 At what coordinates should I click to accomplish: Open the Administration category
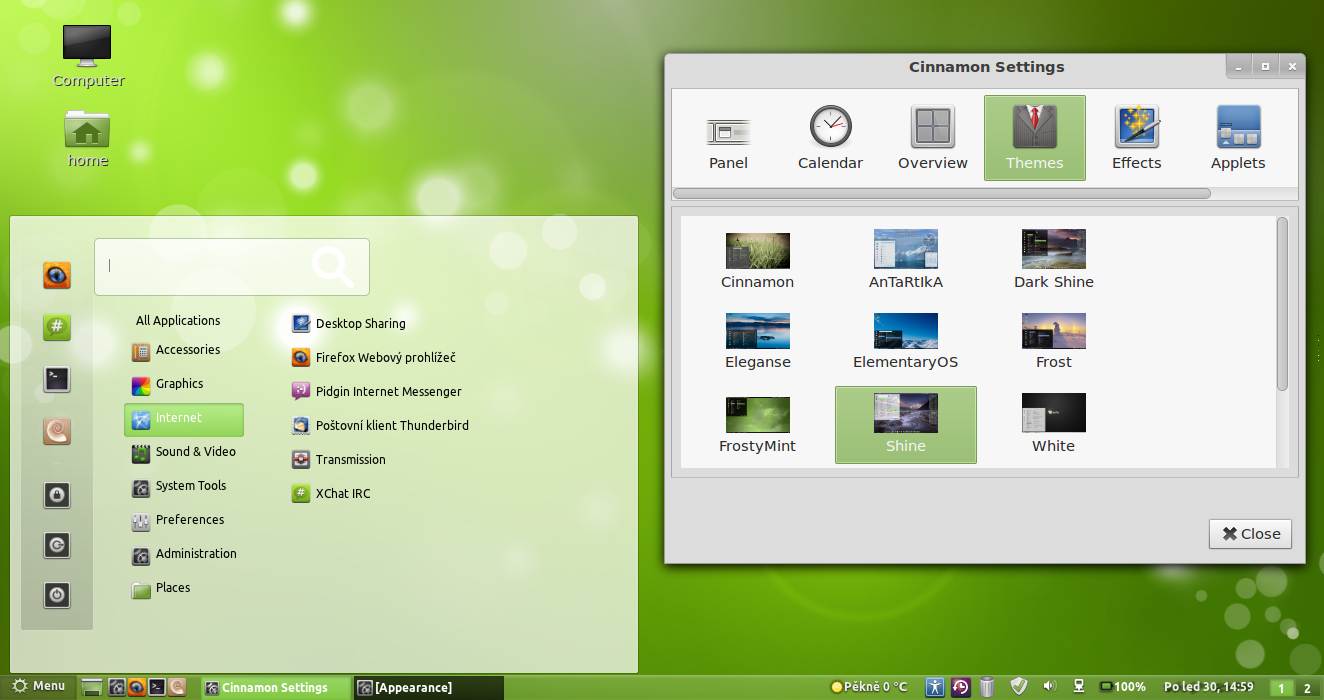coord(184,554)
